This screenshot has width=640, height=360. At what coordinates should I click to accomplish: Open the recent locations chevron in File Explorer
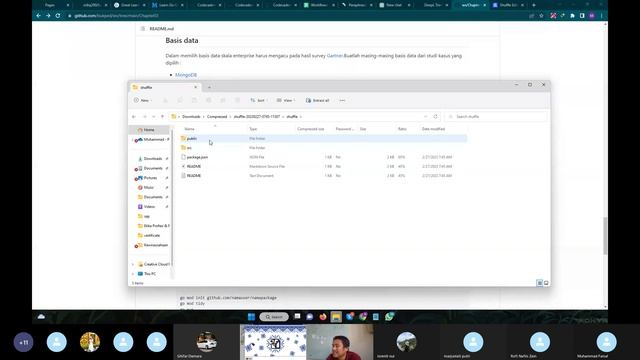[153, 117]
